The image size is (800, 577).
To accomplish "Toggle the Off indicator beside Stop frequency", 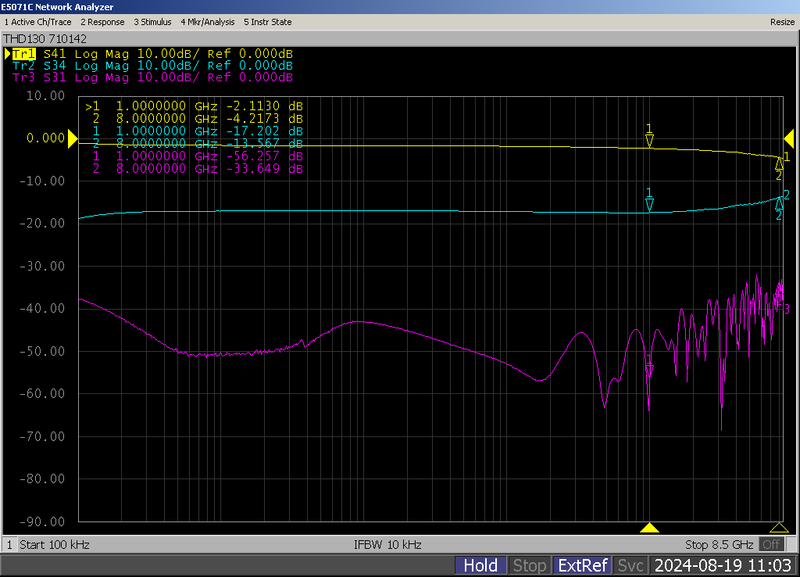I will pos(771,545).
